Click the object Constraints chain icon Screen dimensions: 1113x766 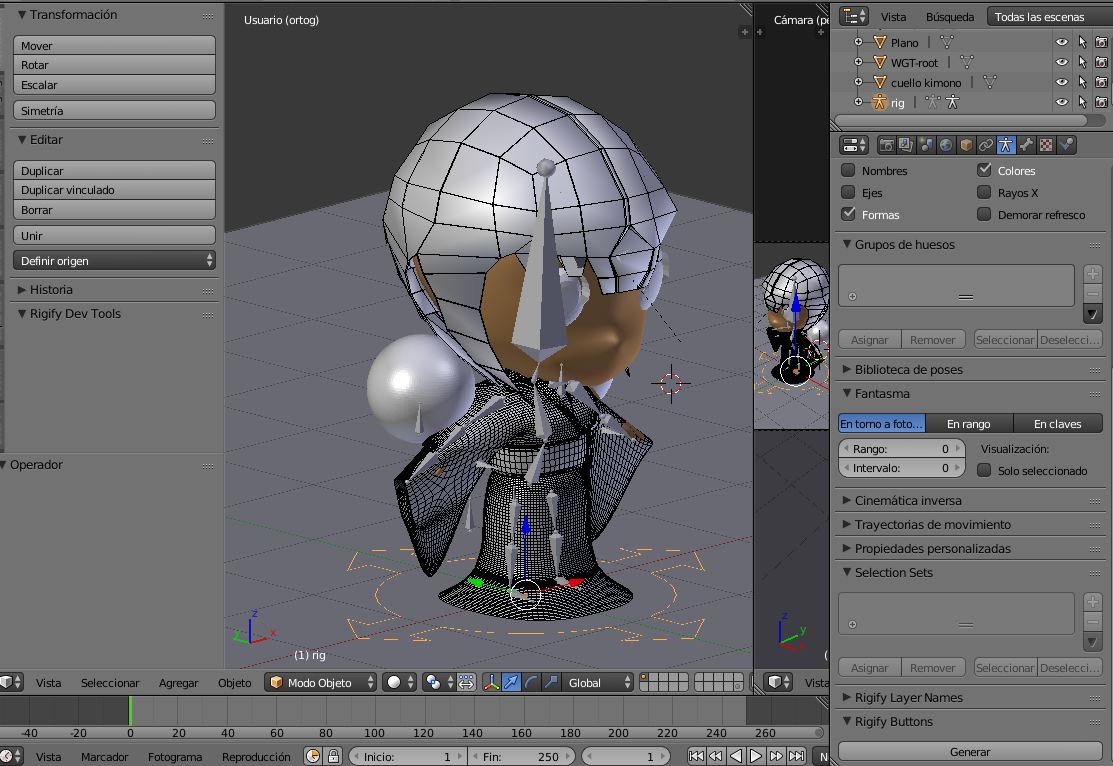(986, 145)
